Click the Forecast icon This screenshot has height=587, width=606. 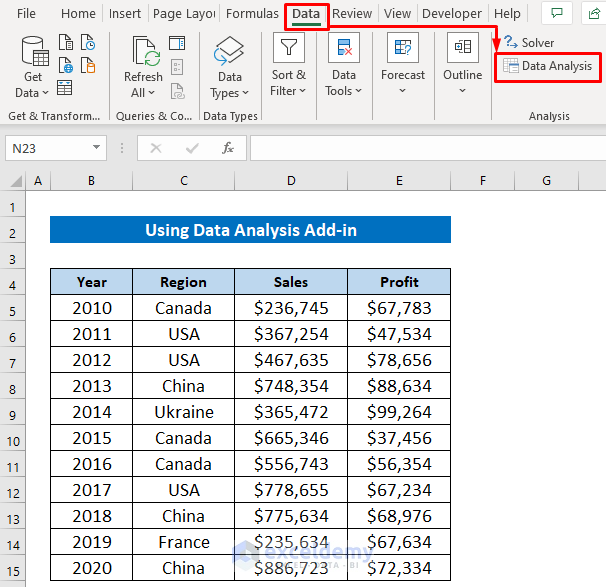pyautogui.click(x=403, y=48)
